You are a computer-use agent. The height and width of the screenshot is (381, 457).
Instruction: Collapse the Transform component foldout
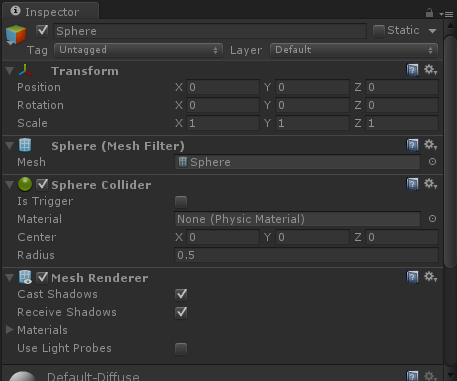pyautogui.click(x=10, y=71)
